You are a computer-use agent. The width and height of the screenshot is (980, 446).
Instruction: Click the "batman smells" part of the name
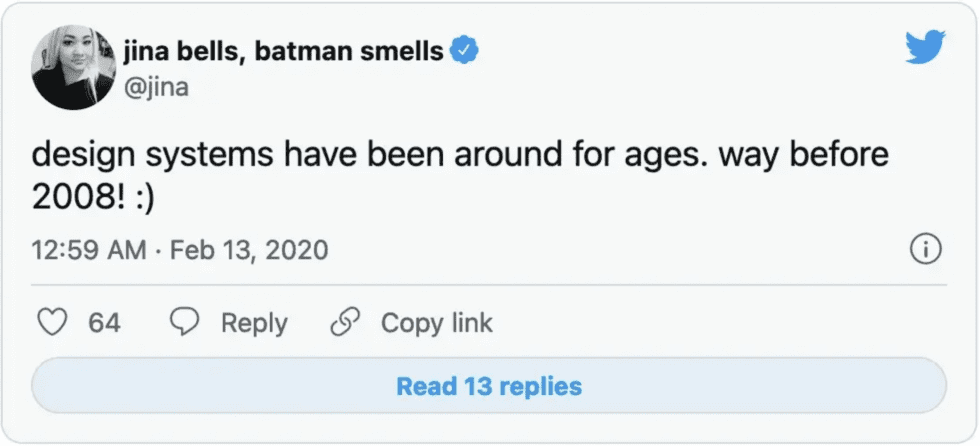click(348, 51)
